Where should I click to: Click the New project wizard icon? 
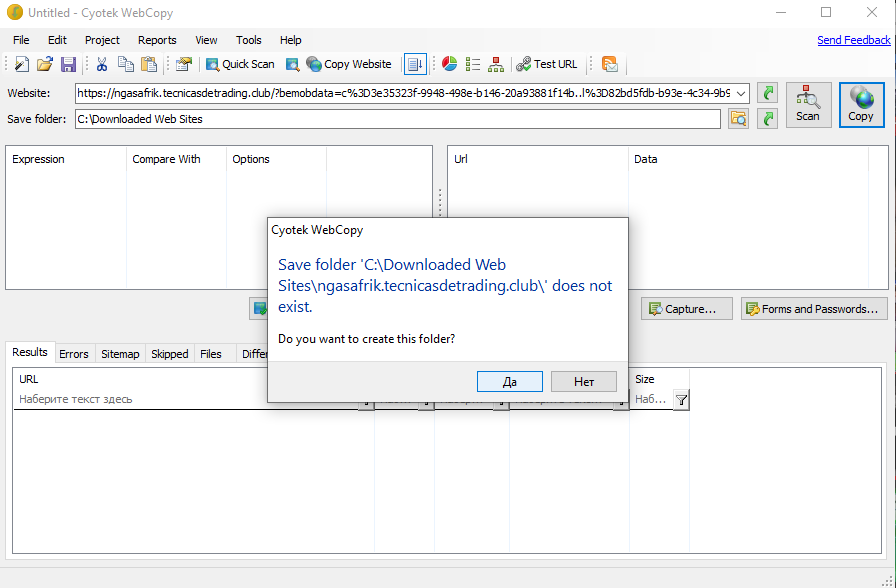pyautogui.click(x=22, y=64)
